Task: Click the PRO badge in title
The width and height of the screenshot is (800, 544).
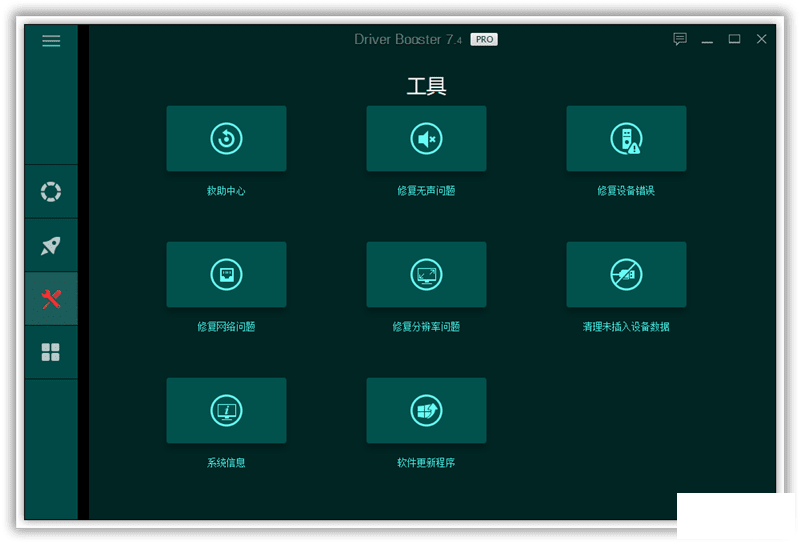Action: tap(484, 39)
